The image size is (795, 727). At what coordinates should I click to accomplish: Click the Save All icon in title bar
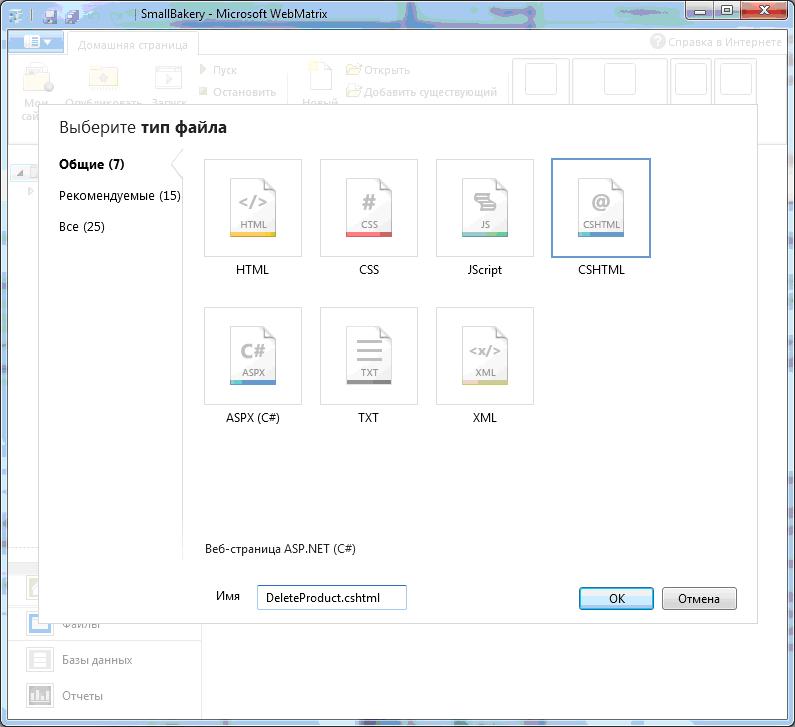coord(72,15)
